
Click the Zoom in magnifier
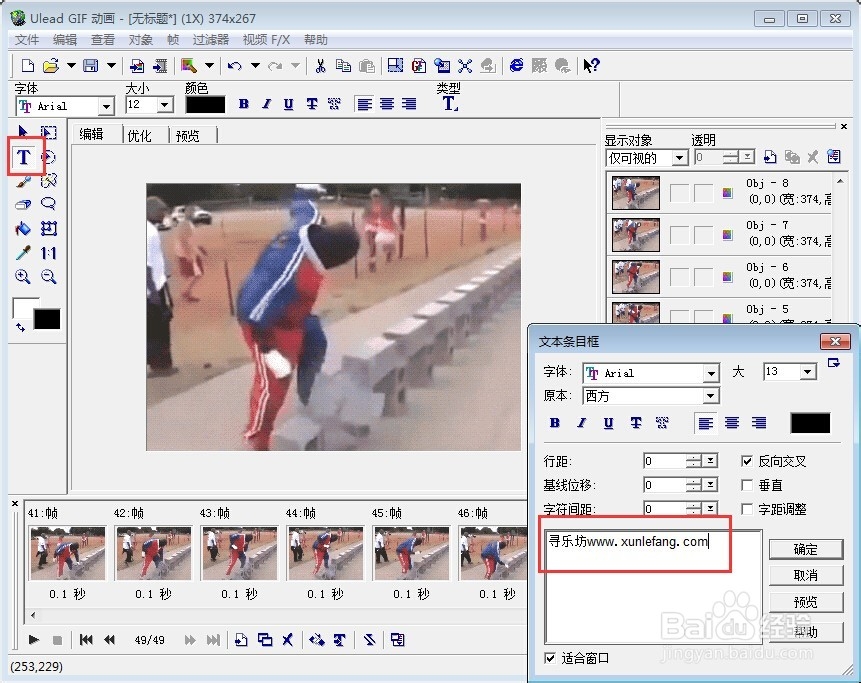click(x=23, y=276)
